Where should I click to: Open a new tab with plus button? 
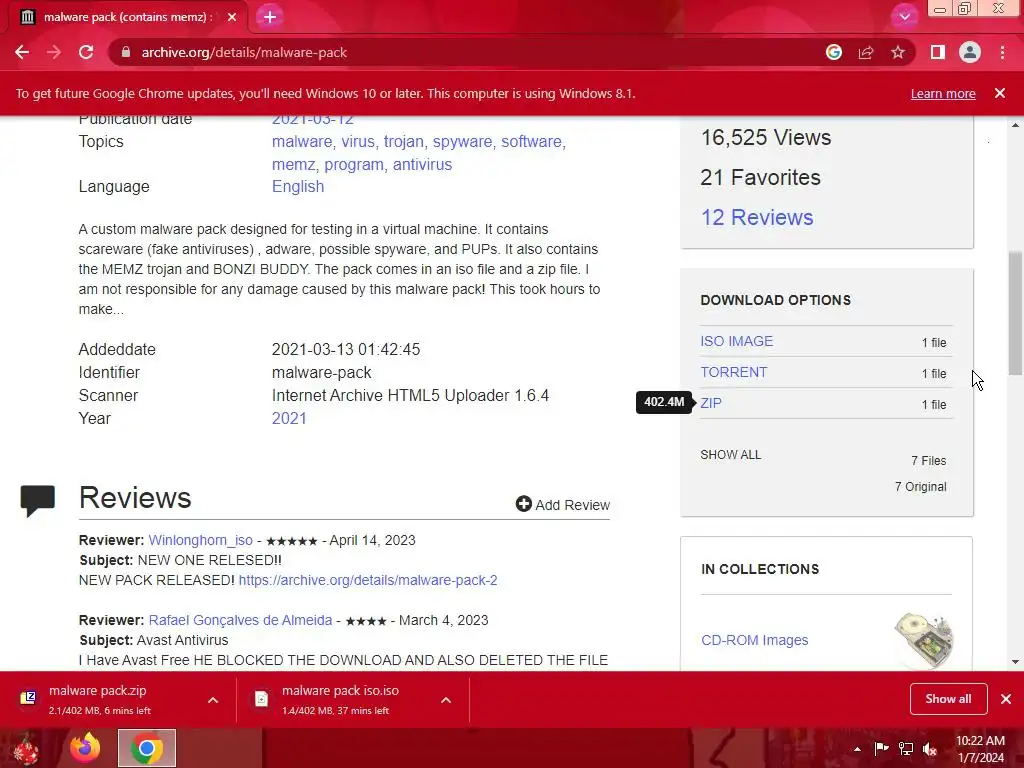(270, 17)
